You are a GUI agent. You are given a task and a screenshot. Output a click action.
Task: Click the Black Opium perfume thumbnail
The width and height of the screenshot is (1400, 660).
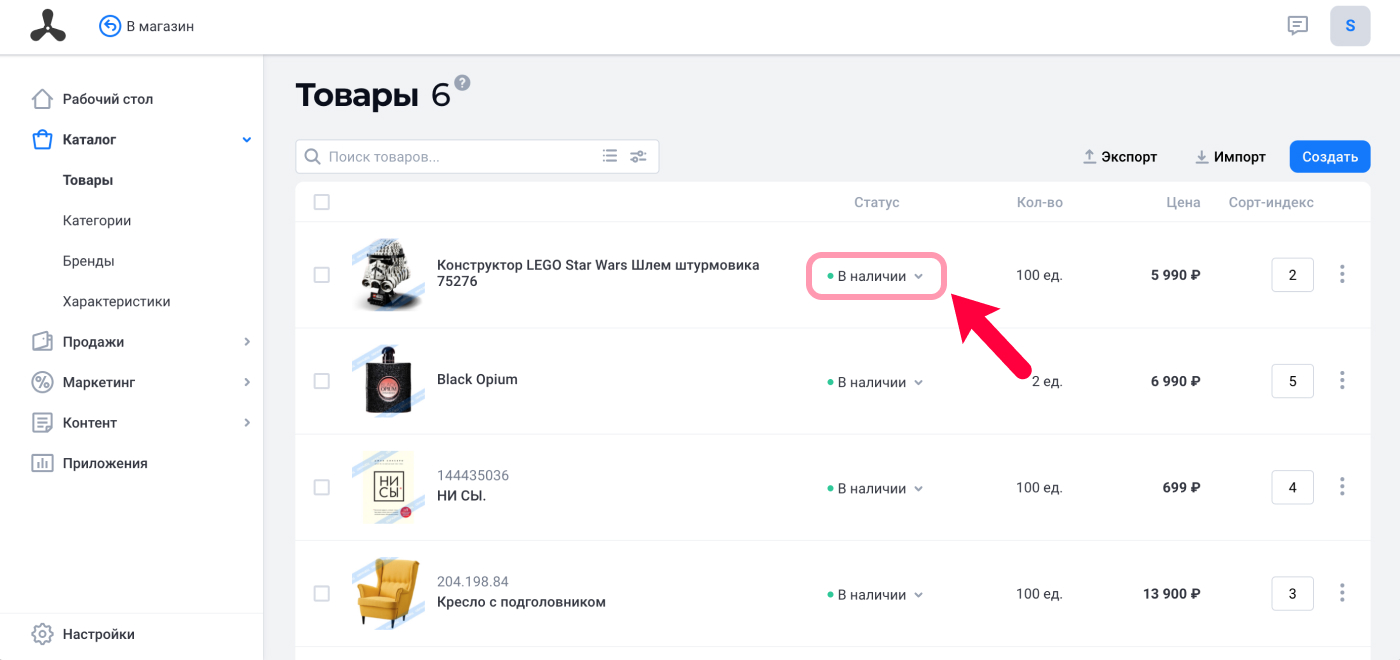(x=388, y=380)
